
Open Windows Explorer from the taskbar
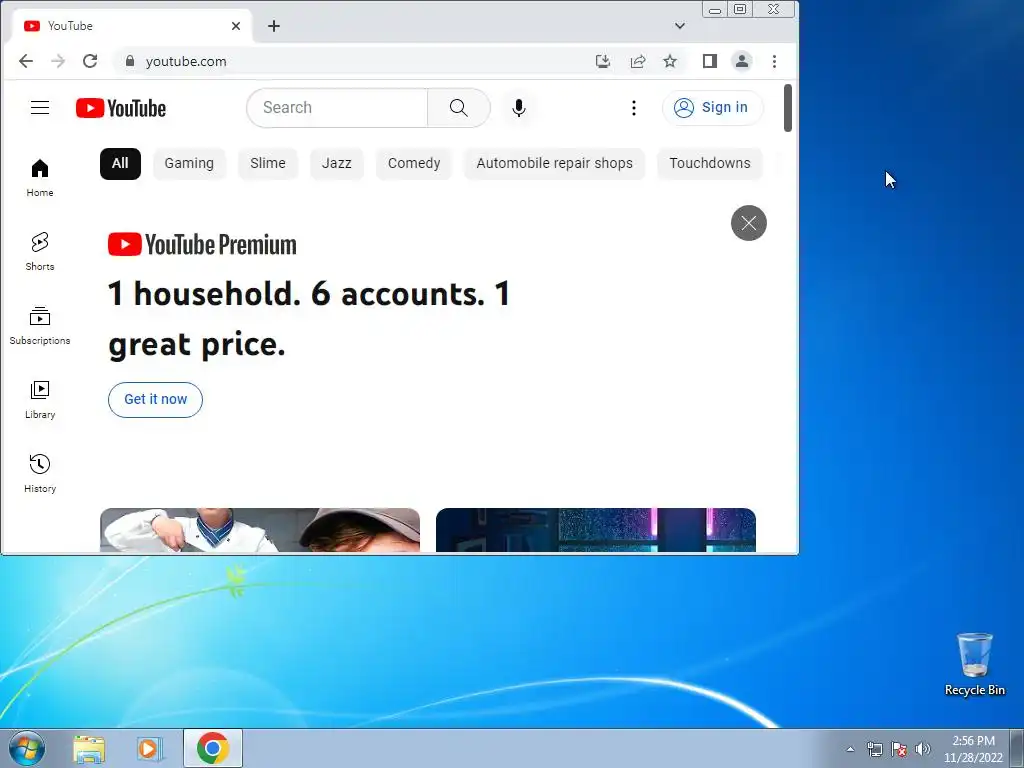click(x=89, y=749)
